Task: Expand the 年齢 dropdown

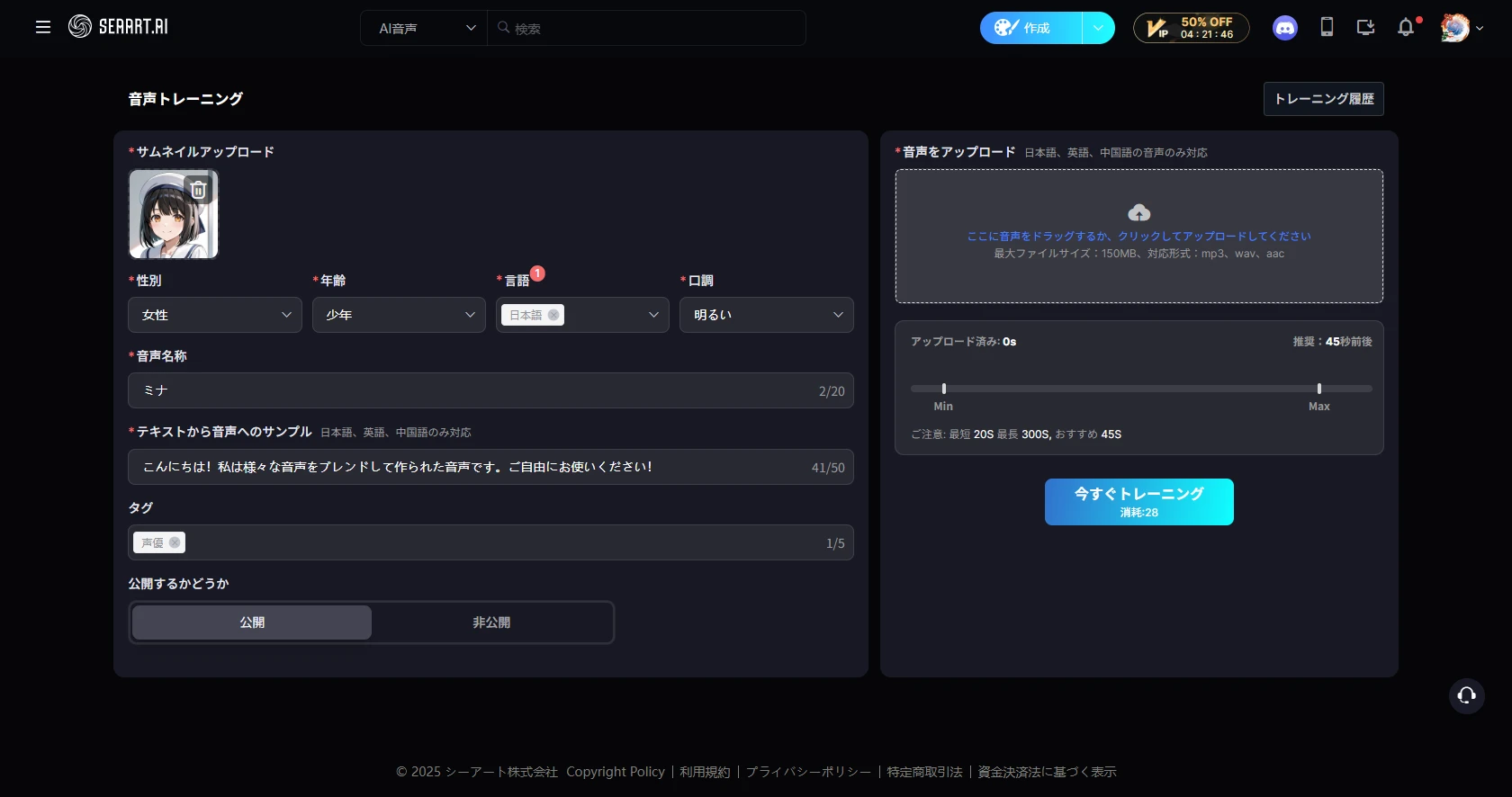Action: pos(399,315)
